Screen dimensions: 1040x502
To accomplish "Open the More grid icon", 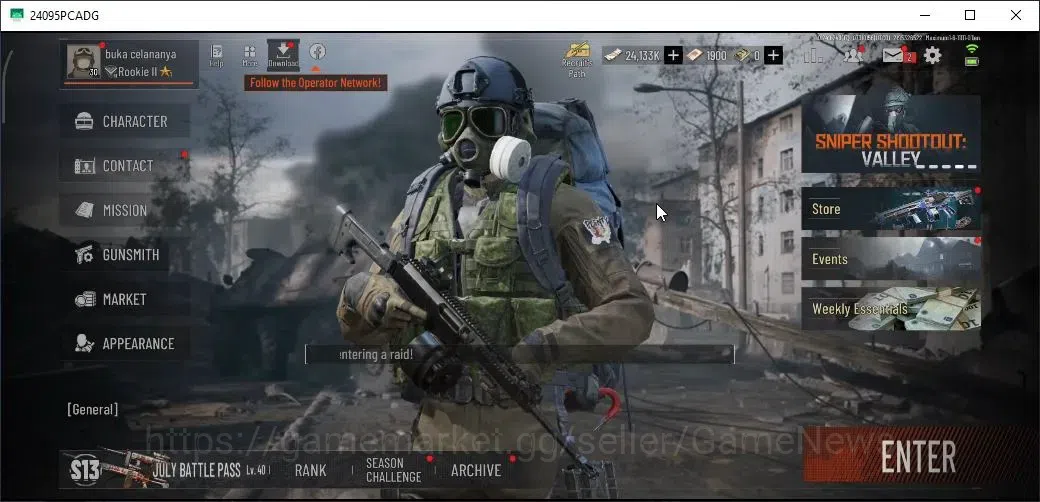I will pyautogui.click(x=250, y=56).
